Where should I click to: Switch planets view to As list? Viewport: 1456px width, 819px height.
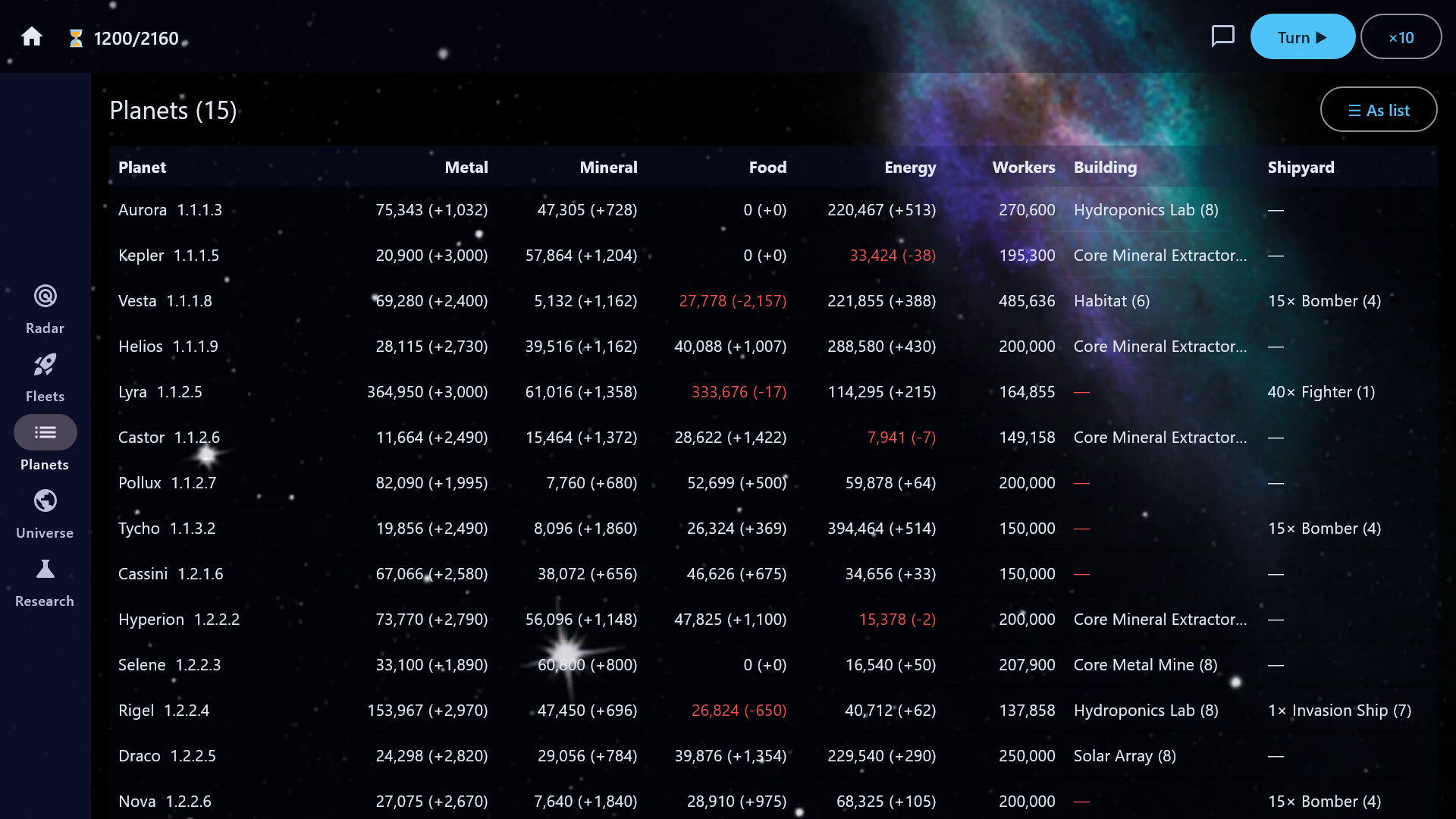[1378, 110]
